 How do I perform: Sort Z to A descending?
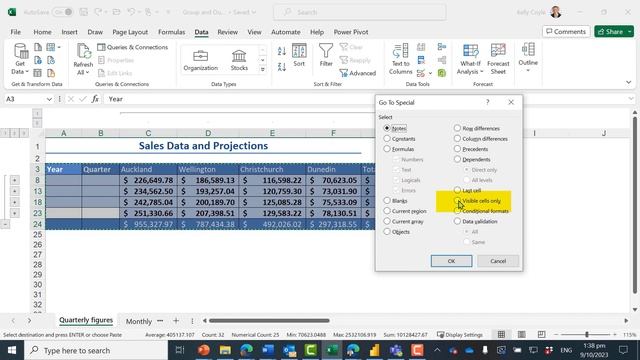282,67
